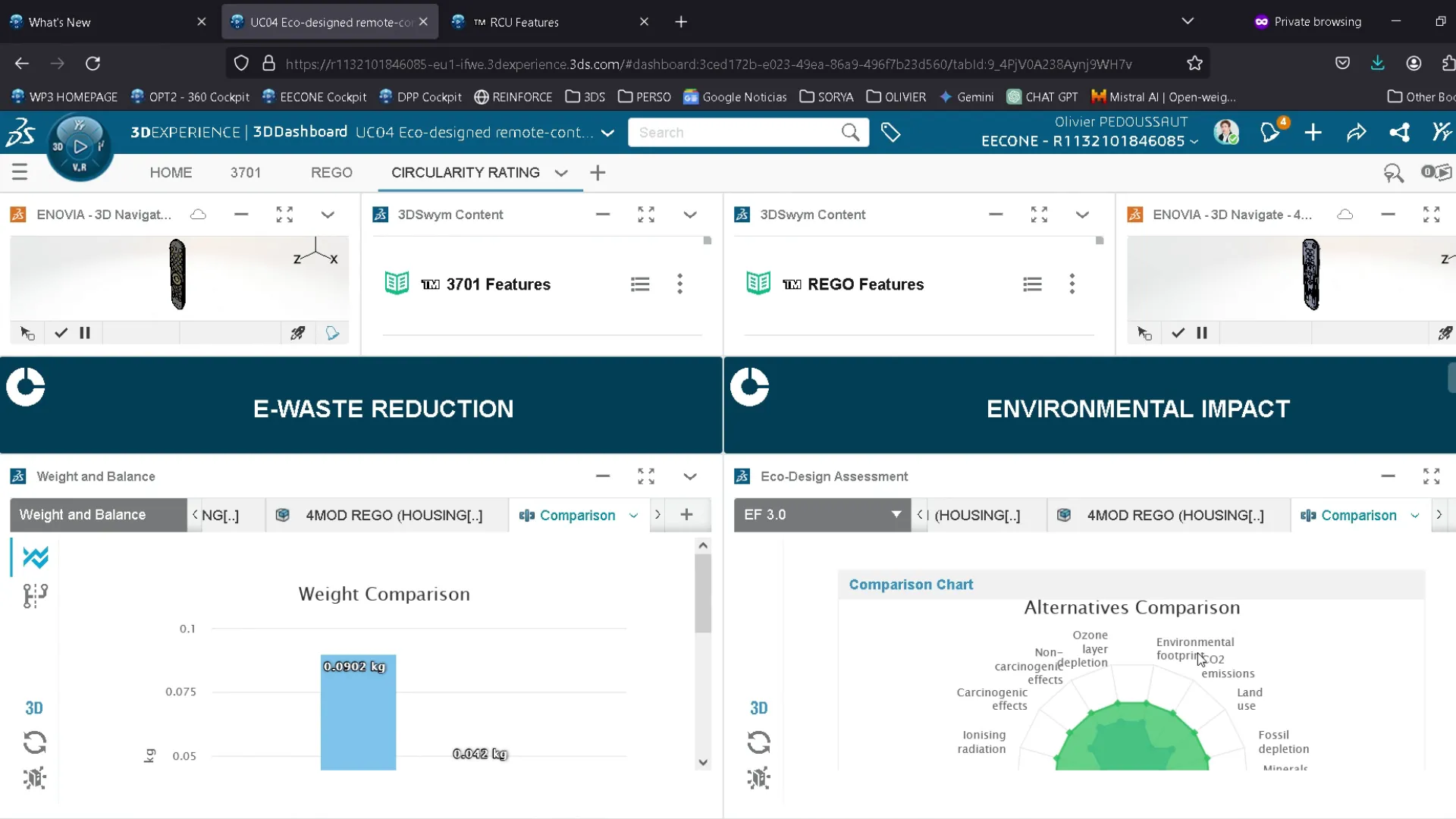Open the 3701 3DSwym Content widget menu chevron

click(690, 215)
